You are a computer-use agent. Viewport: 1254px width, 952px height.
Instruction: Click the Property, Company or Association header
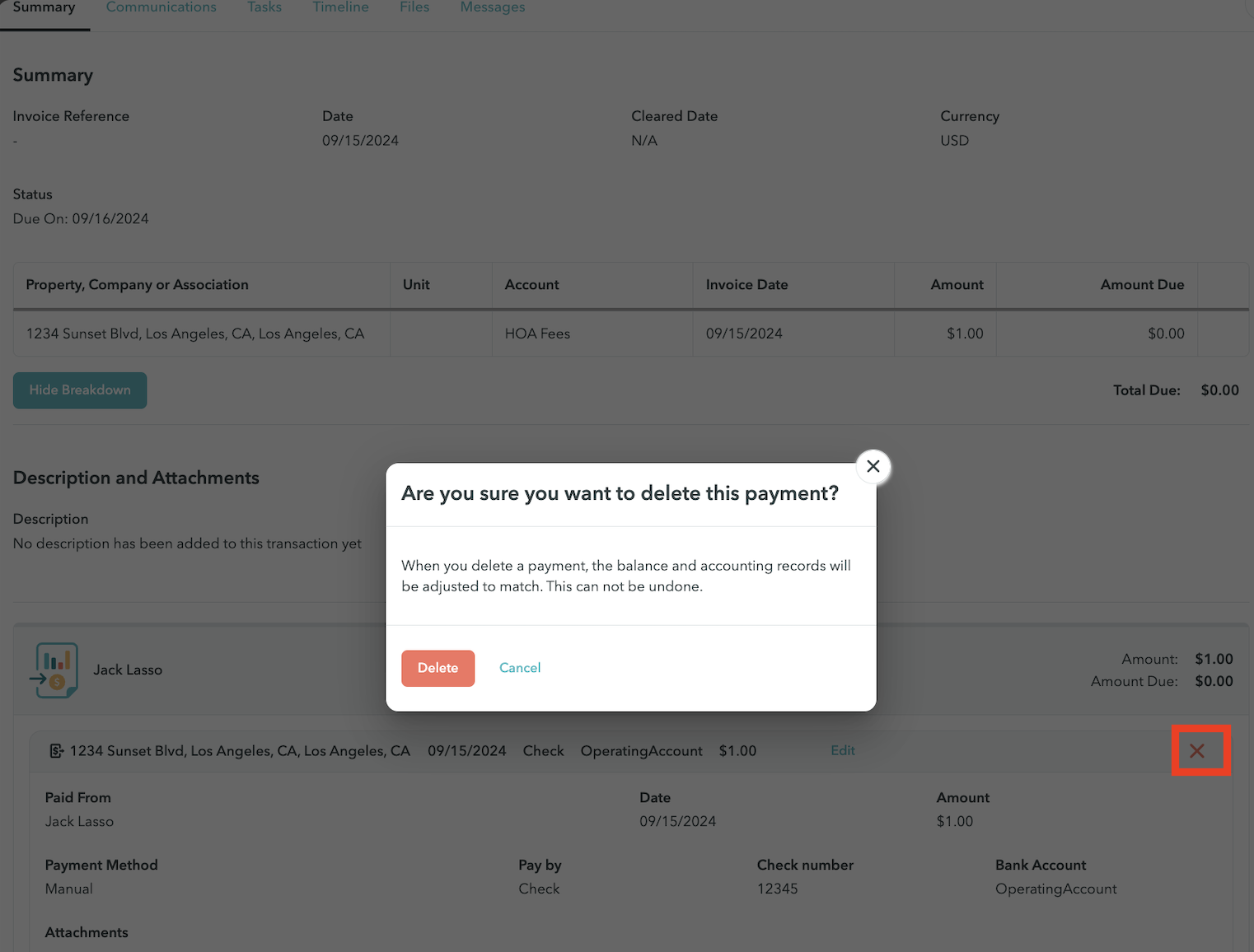(137, 285)
